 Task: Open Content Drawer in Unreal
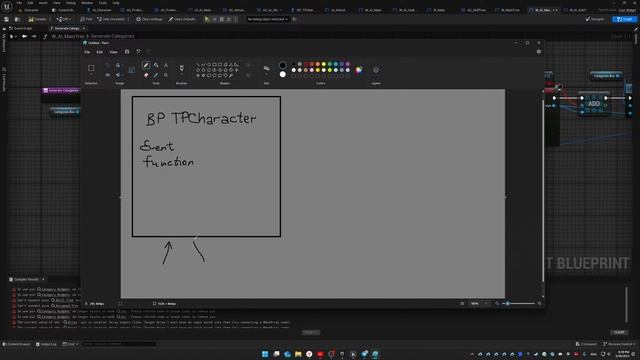pyautogui.click(x=16, y=344)
